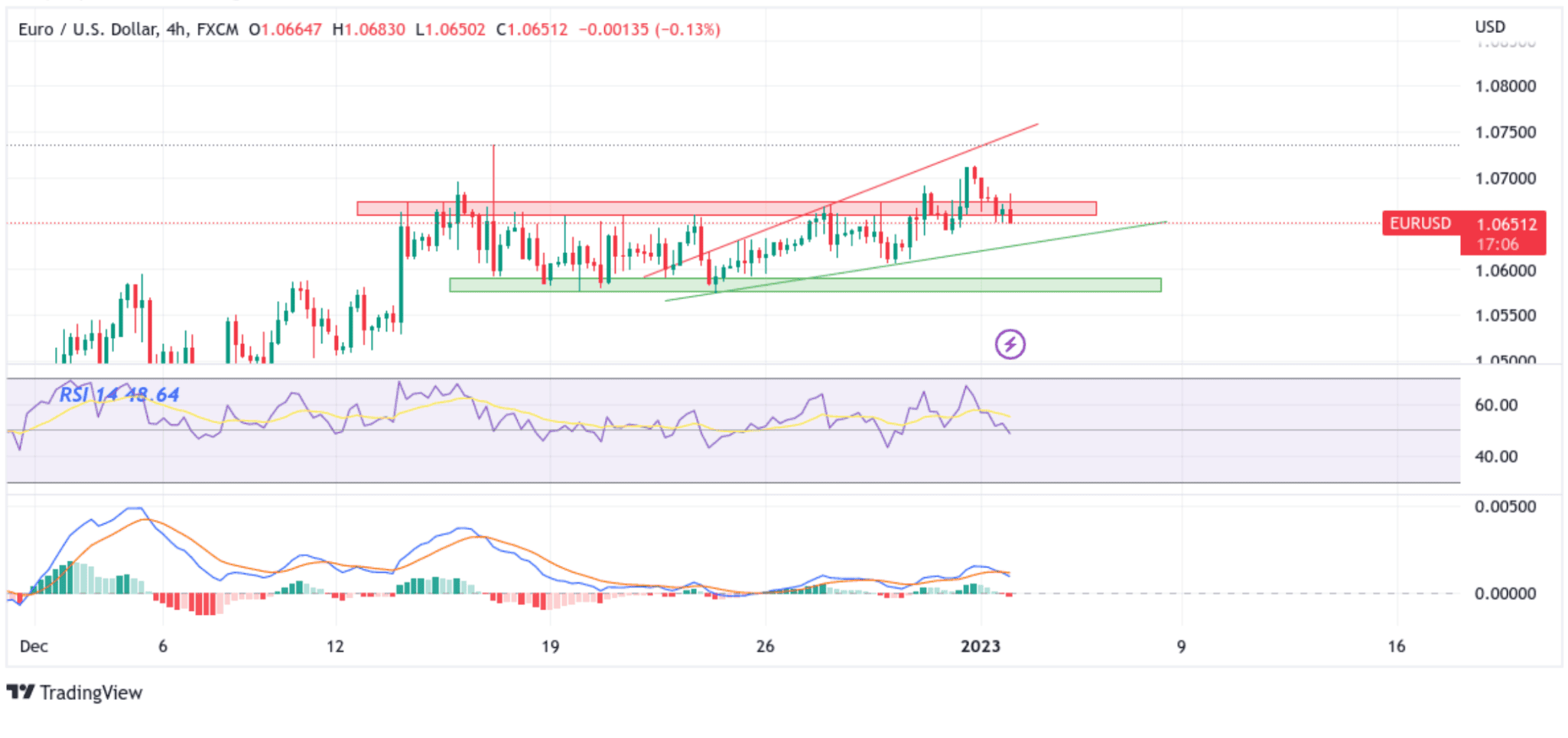This screenshot has width=1568, height=738.
Task: Click the 1.08000 price axis label
Action: click(x=1505, y=86)
